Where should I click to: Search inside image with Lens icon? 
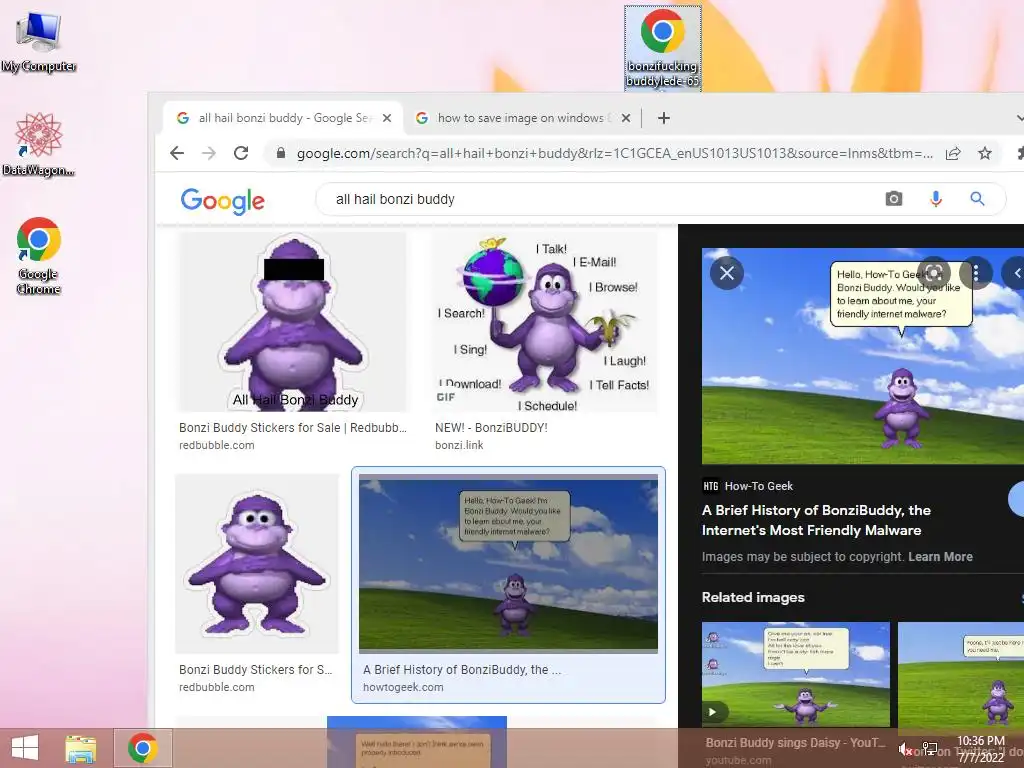click(934, 273)
